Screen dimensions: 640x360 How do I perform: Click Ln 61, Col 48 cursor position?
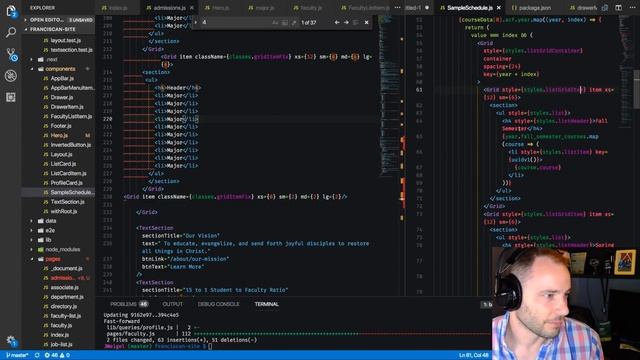[473, 355]
